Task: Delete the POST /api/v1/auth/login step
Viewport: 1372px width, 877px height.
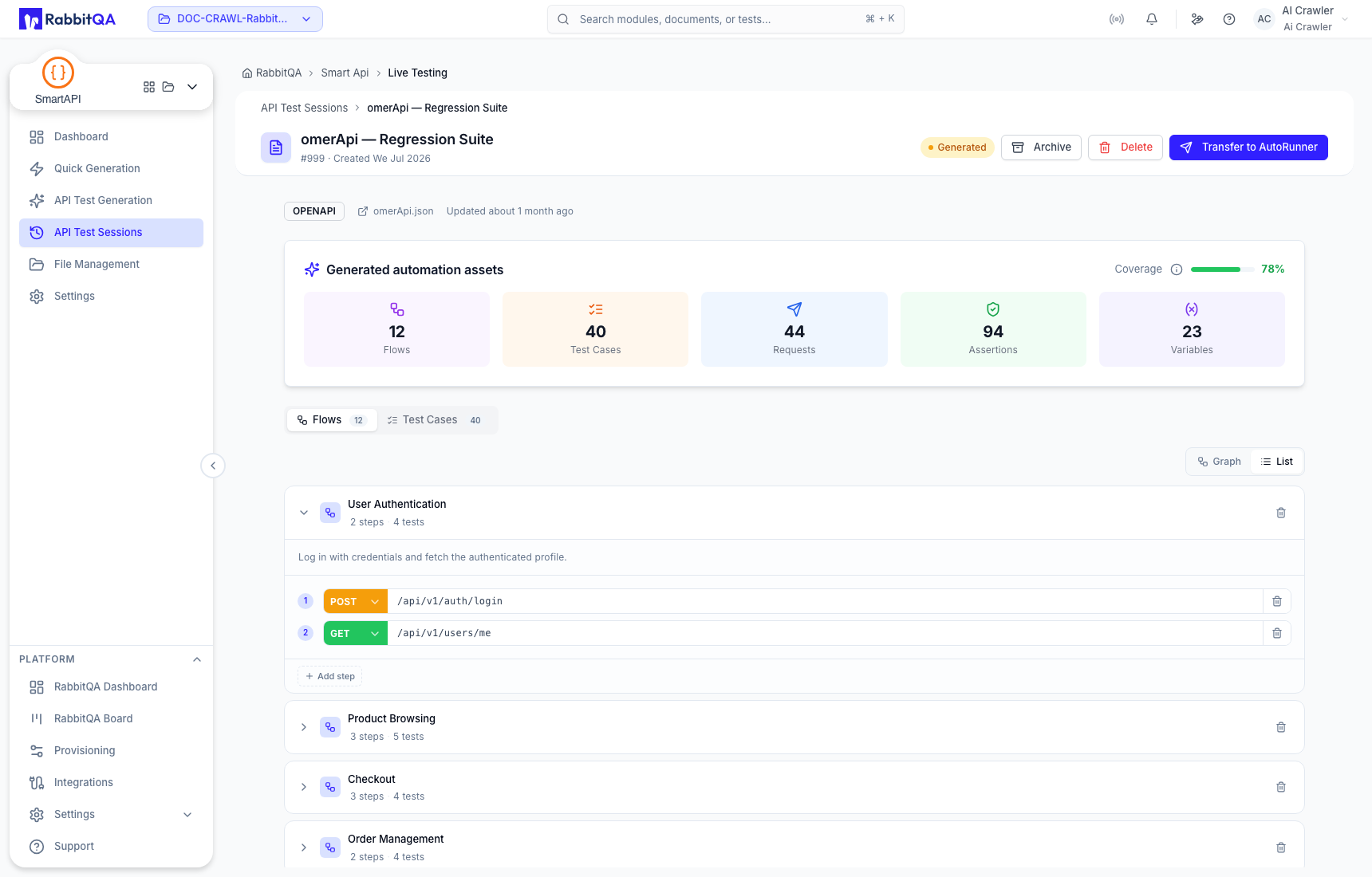Action: [1277, 601]
